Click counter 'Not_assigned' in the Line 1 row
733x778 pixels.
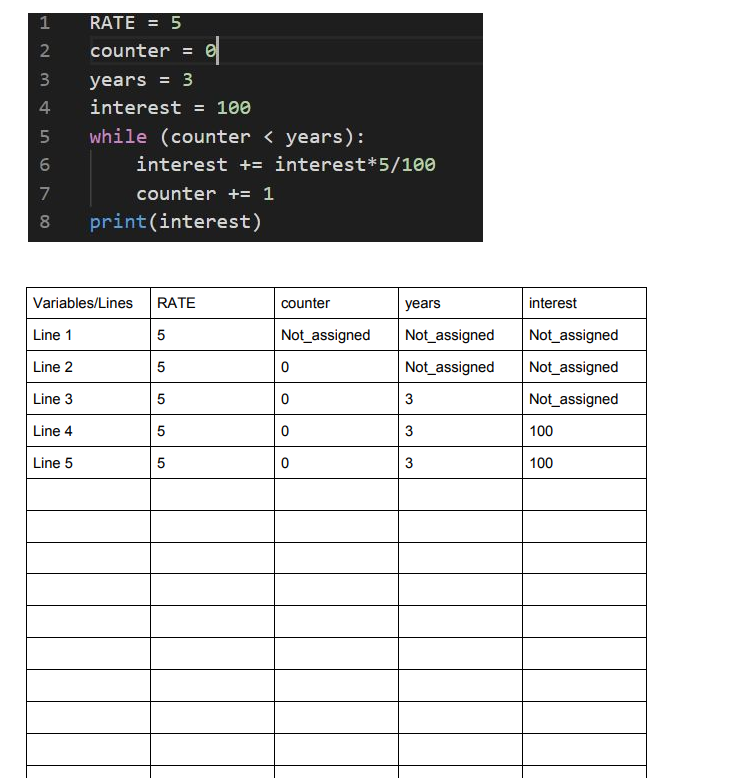tap(326, 335)
